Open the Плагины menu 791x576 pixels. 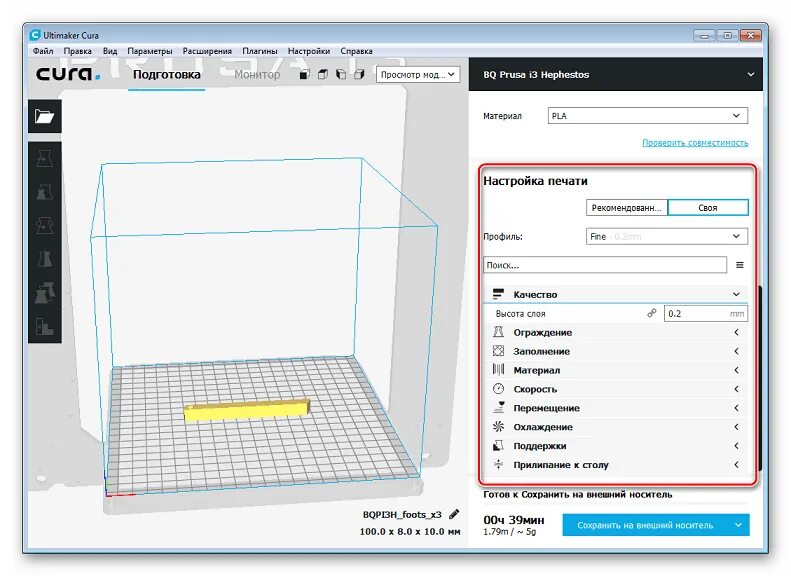(x=260, y=51)
